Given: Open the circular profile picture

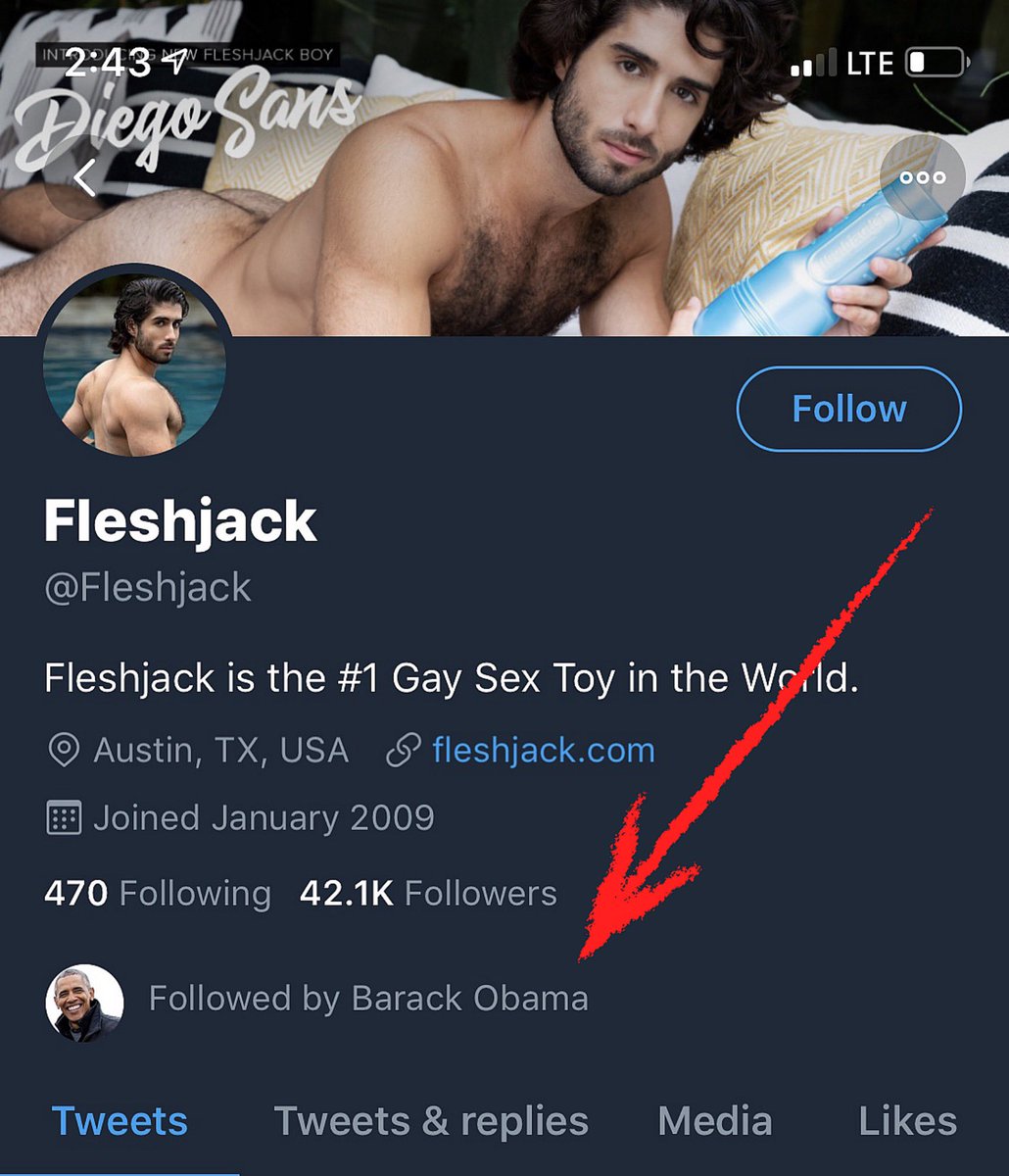Looking at the screenshot, I should tap(134, 367).
